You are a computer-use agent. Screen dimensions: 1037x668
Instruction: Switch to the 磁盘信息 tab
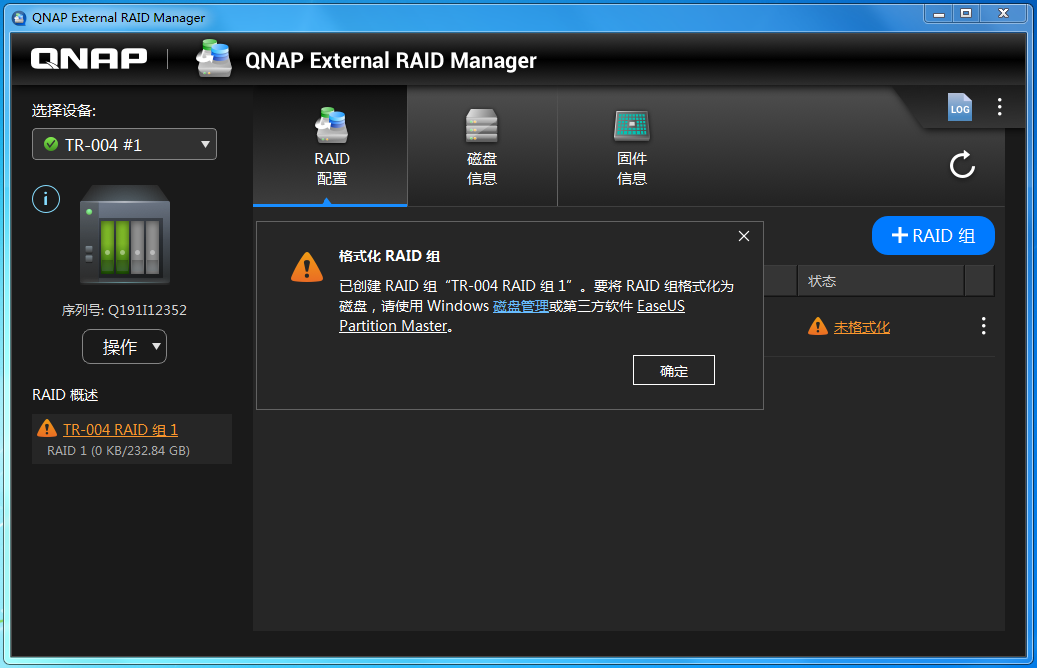[482, 146]
